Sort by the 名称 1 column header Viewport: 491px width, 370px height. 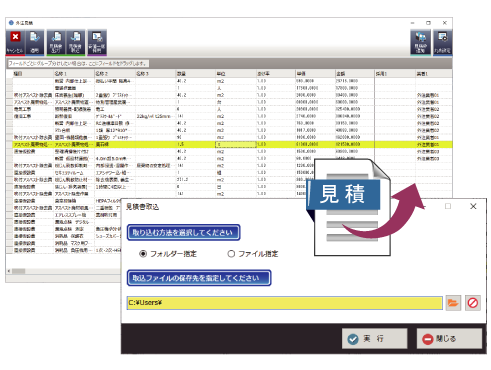tap(74, 74)
